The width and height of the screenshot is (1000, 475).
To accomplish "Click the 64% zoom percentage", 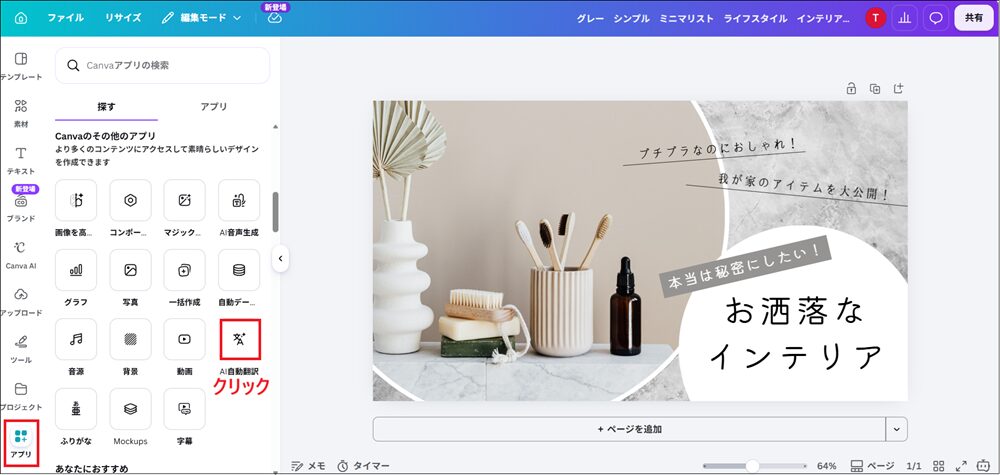I will click(x=827, y=466).
